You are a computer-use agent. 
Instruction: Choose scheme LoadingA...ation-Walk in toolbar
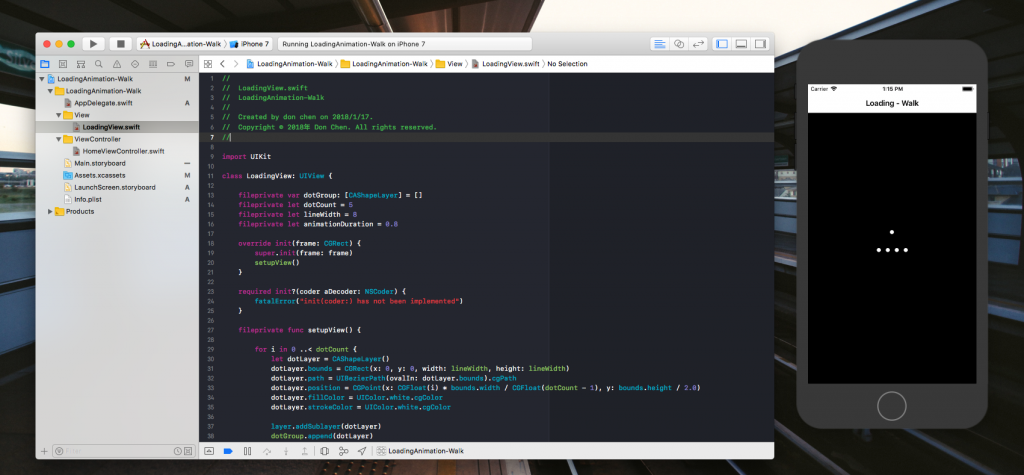click(x=181, y=44)
